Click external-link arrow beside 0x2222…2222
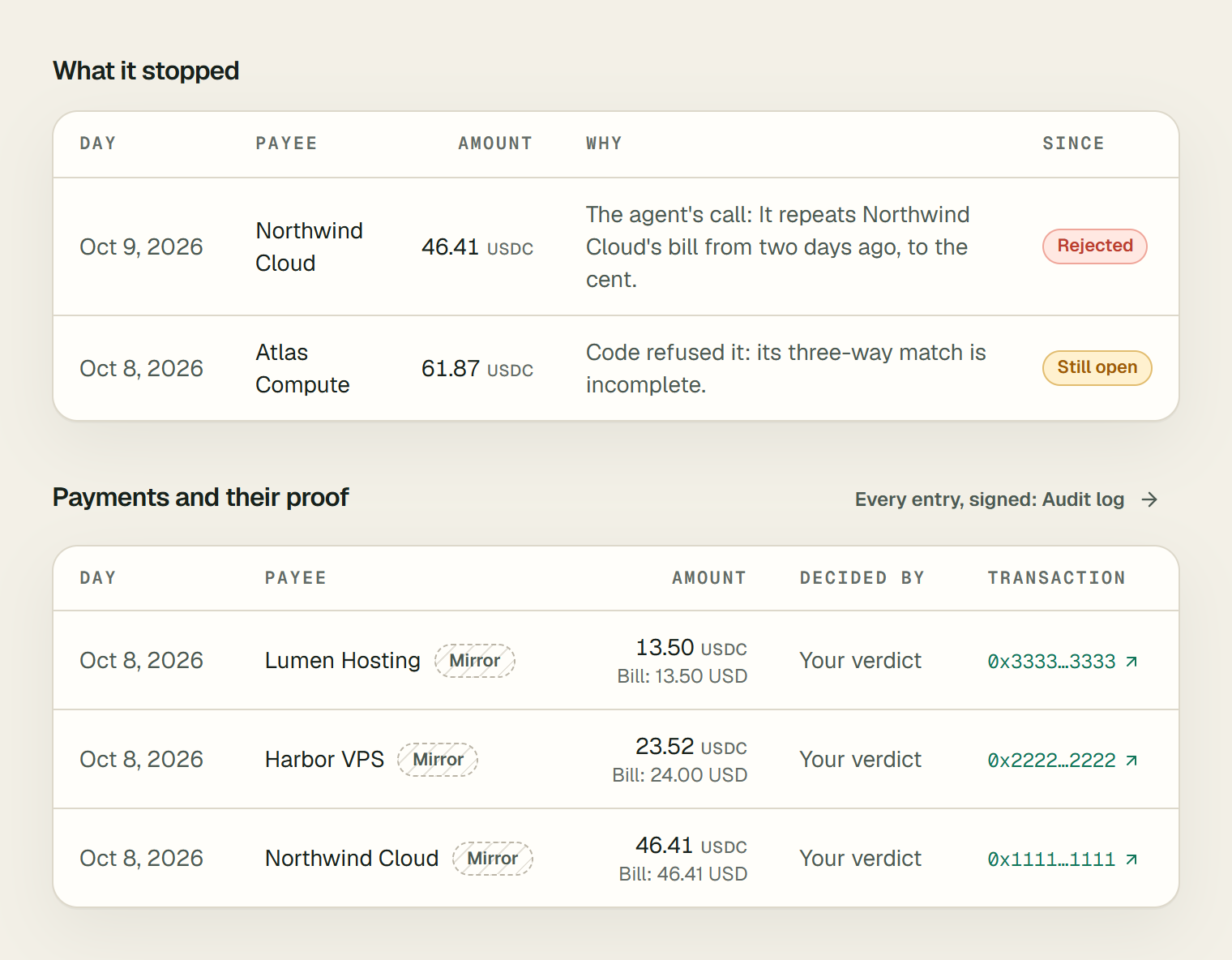 (x=1131, y=761)
